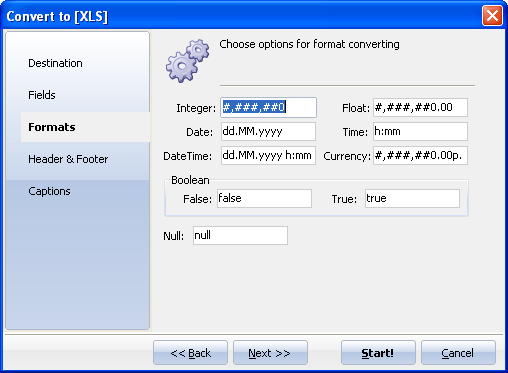Click the Null value field
Screen dimensions: 508x373
pos(240,235)
